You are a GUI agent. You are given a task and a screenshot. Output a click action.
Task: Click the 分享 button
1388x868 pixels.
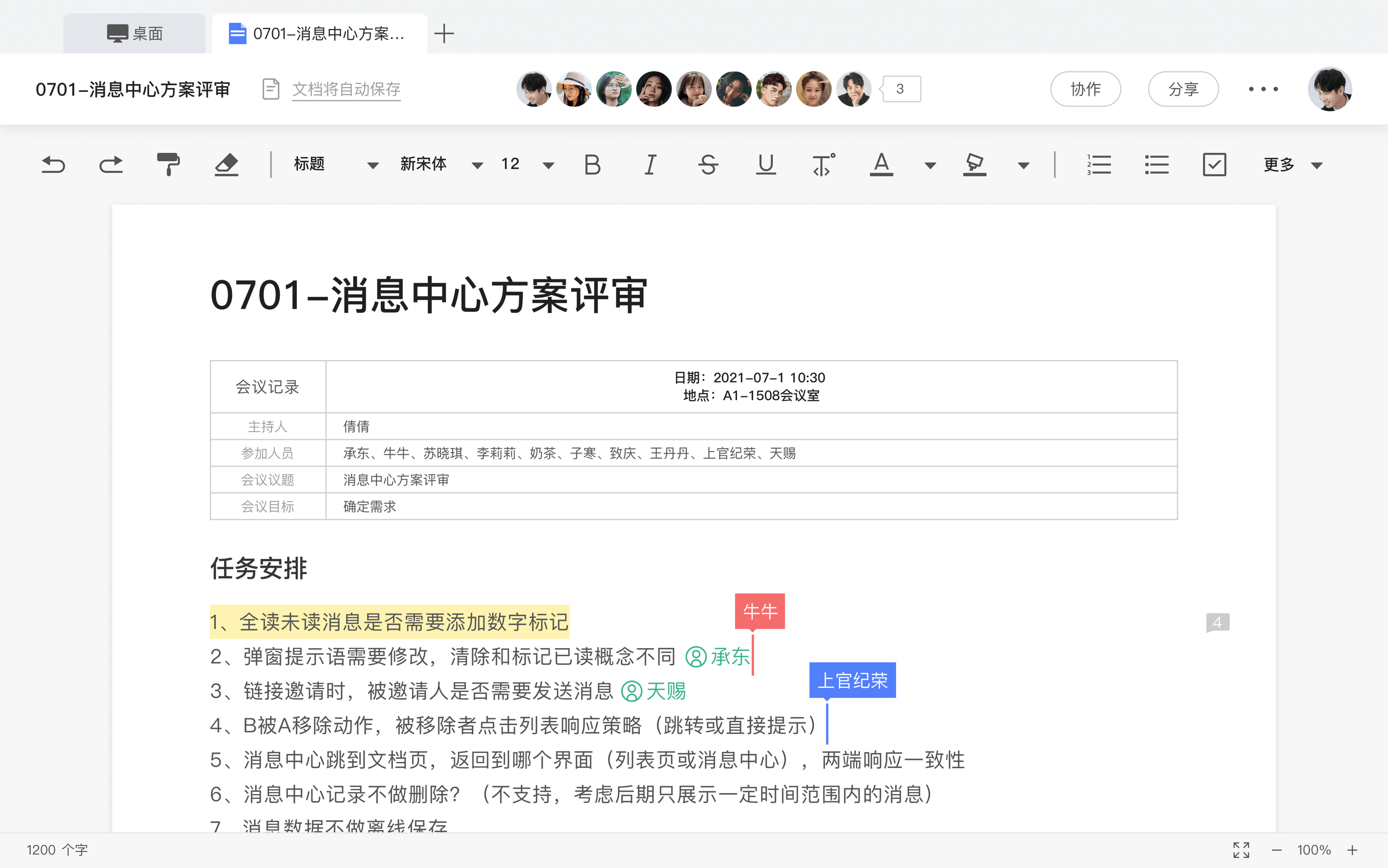coord(1183,89)
